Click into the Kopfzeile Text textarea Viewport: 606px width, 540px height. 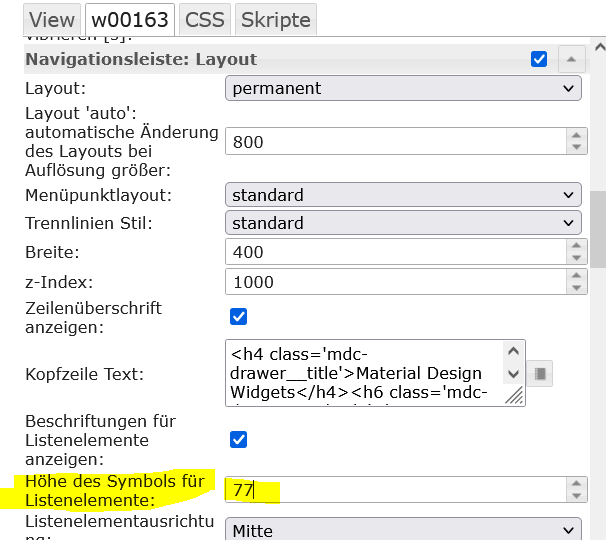click(365, 373)
